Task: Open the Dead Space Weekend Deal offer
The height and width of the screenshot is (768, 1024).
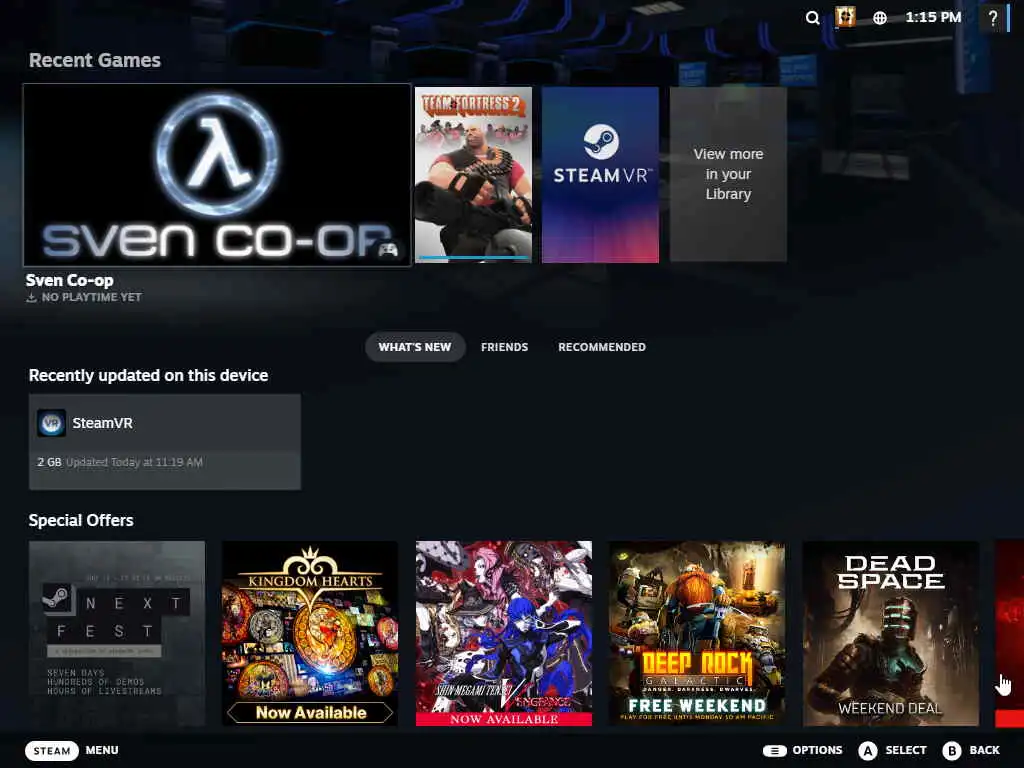Action: click(891, 633)
